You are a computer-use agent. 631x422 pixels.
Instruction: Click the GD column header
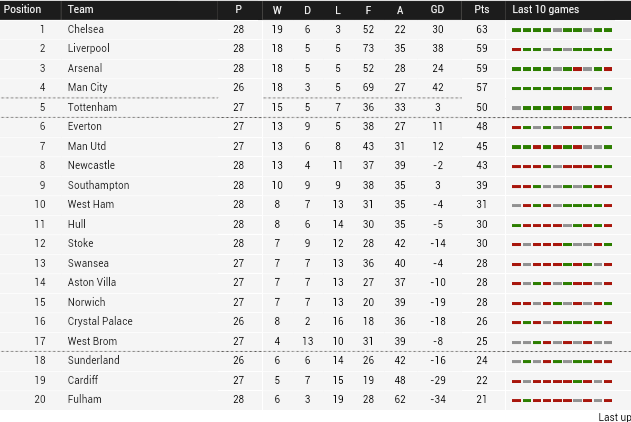point(437,9)
